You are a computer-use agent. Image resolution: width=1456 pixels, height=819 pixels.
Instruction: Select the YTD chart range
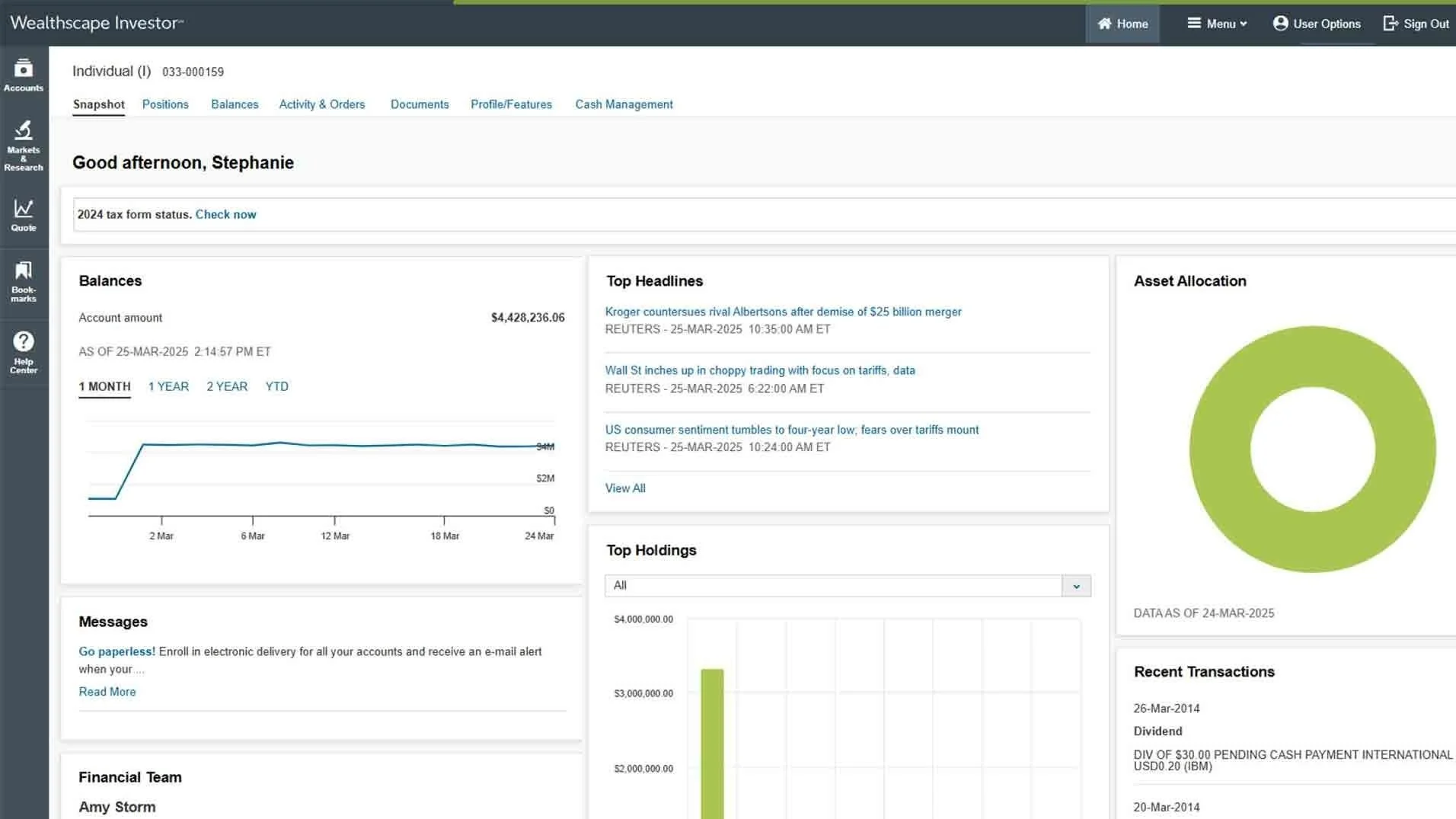[x=276, y=387]
